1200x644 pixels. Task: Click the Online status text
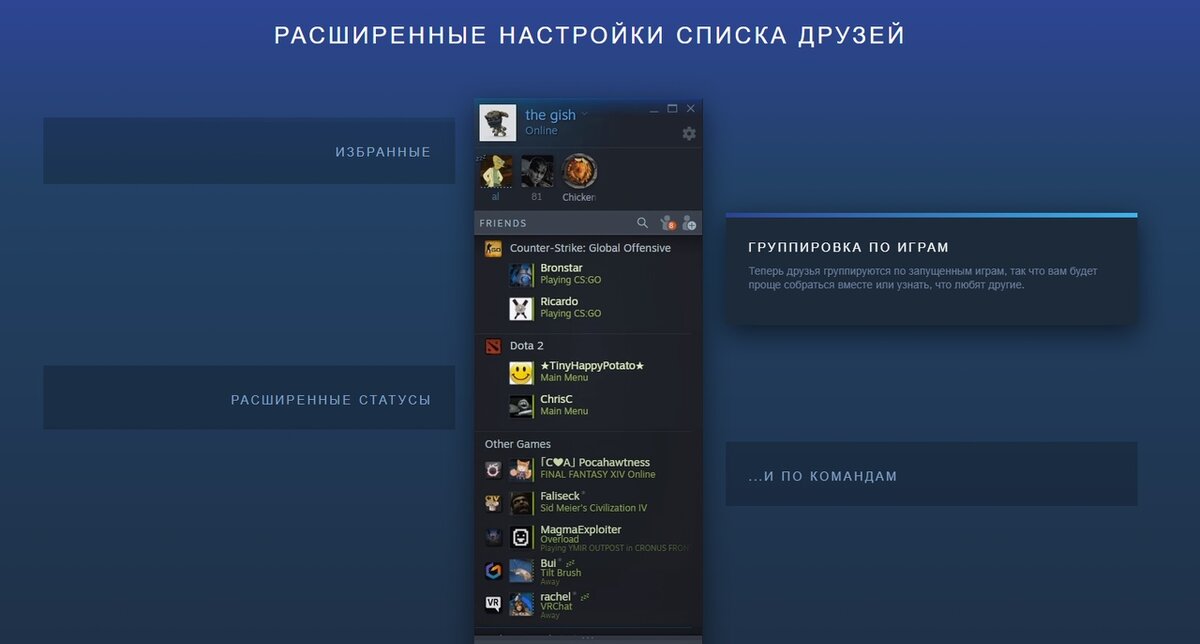tap(541, 131)
